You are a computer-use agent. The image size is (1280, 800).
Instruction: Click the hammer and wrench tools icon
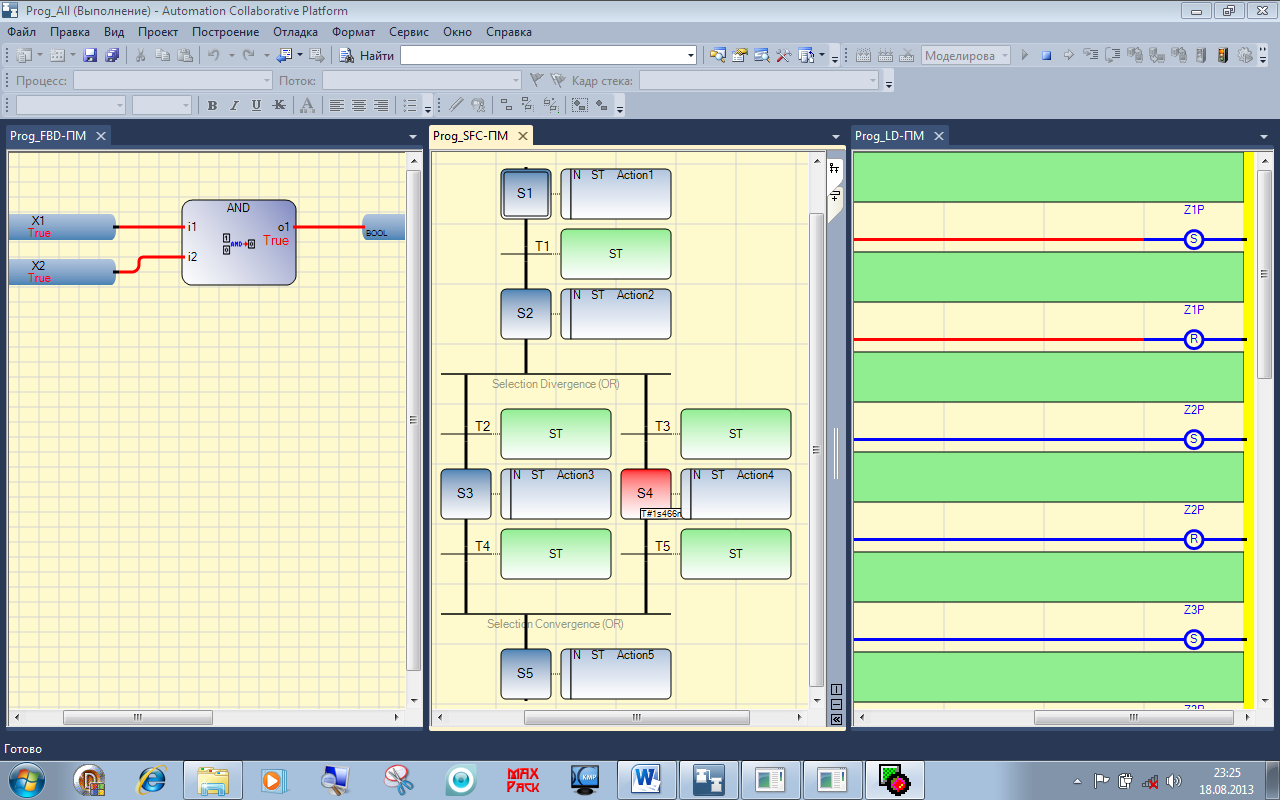[784, 56]
